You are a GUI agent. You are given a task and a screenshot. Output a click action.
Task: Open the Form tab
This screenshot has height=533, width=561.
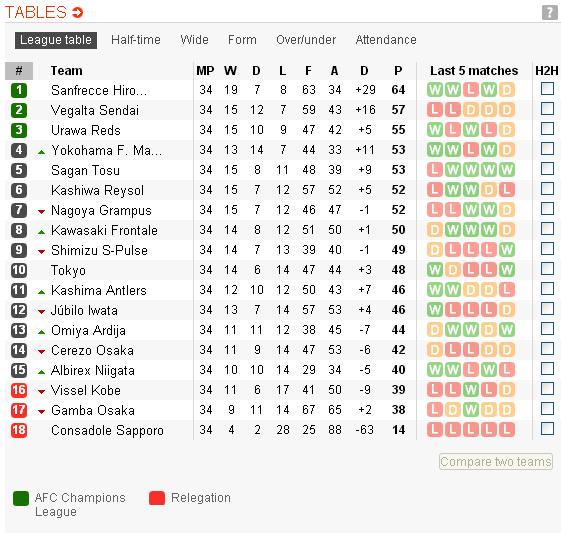(x=242, y=40)
